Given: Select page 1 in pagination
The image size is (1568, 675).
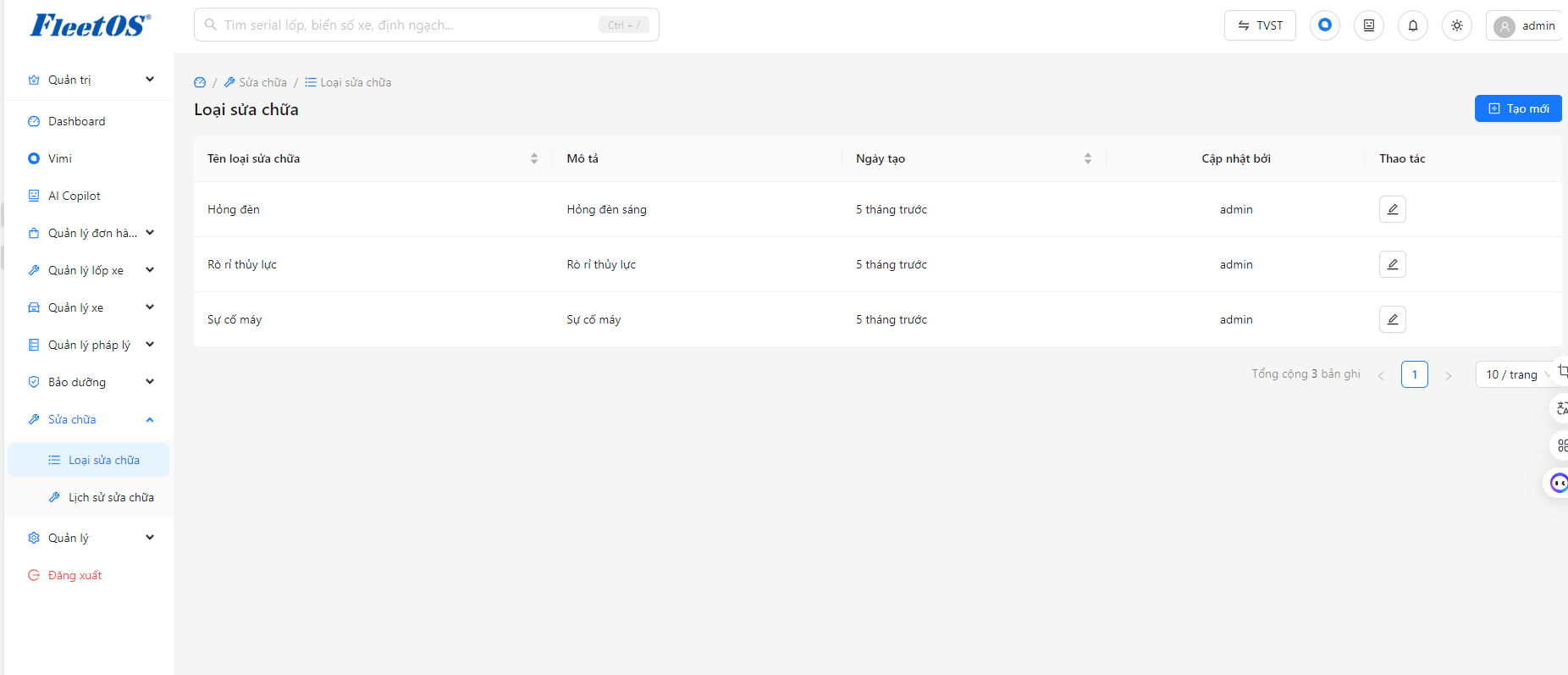Looking at the screenshot, I should [x=1415, y=374].
